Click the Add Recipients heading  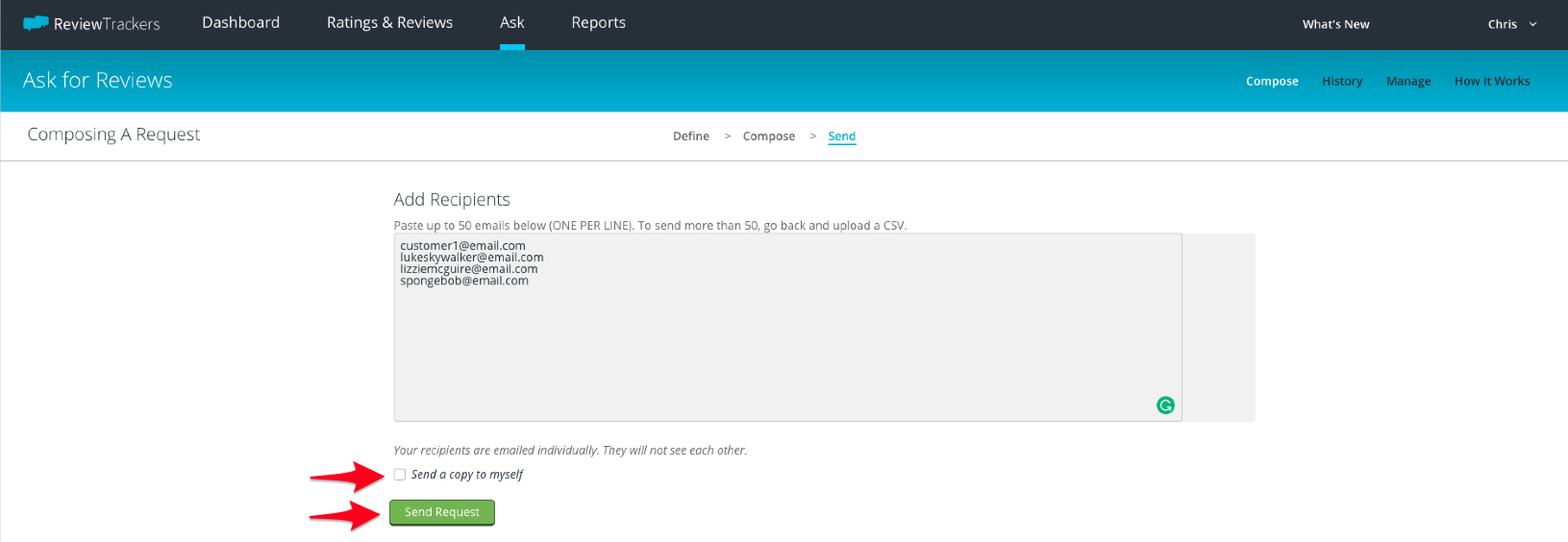tap(452, 200)
